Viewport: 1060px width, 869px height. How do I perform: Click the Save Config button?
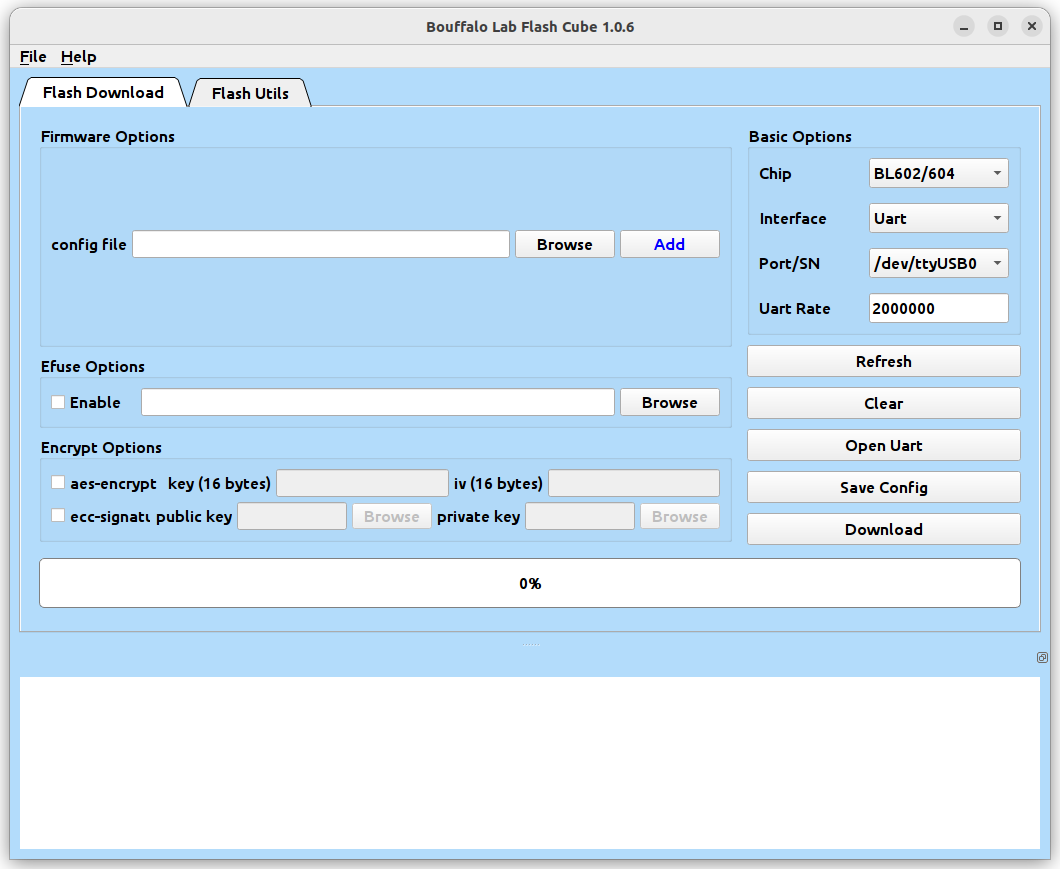coord(884,488)
